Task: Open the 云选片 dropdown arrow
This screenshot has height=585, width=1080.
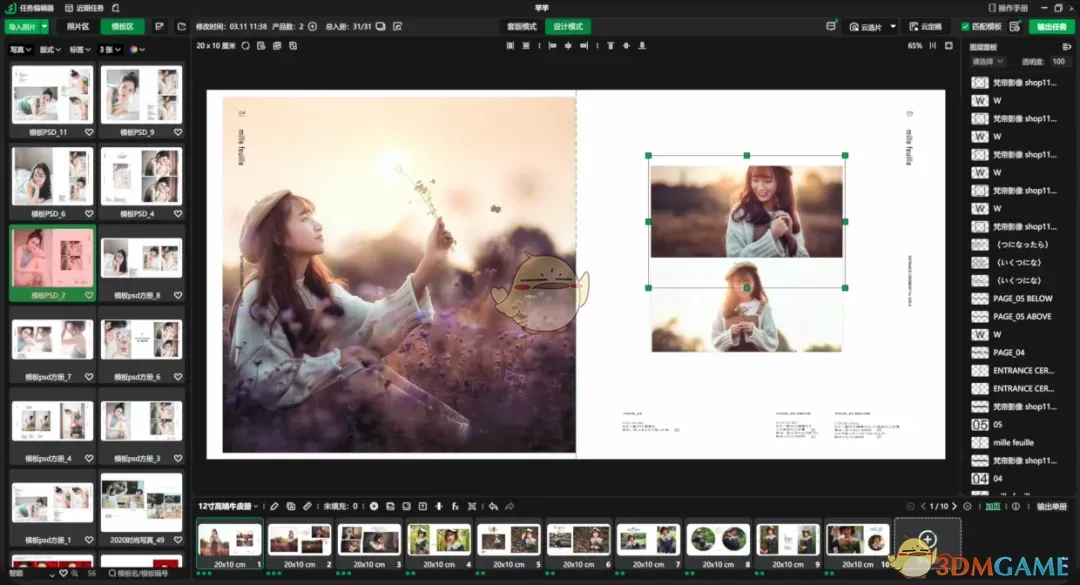Action: tap(892, 27)
